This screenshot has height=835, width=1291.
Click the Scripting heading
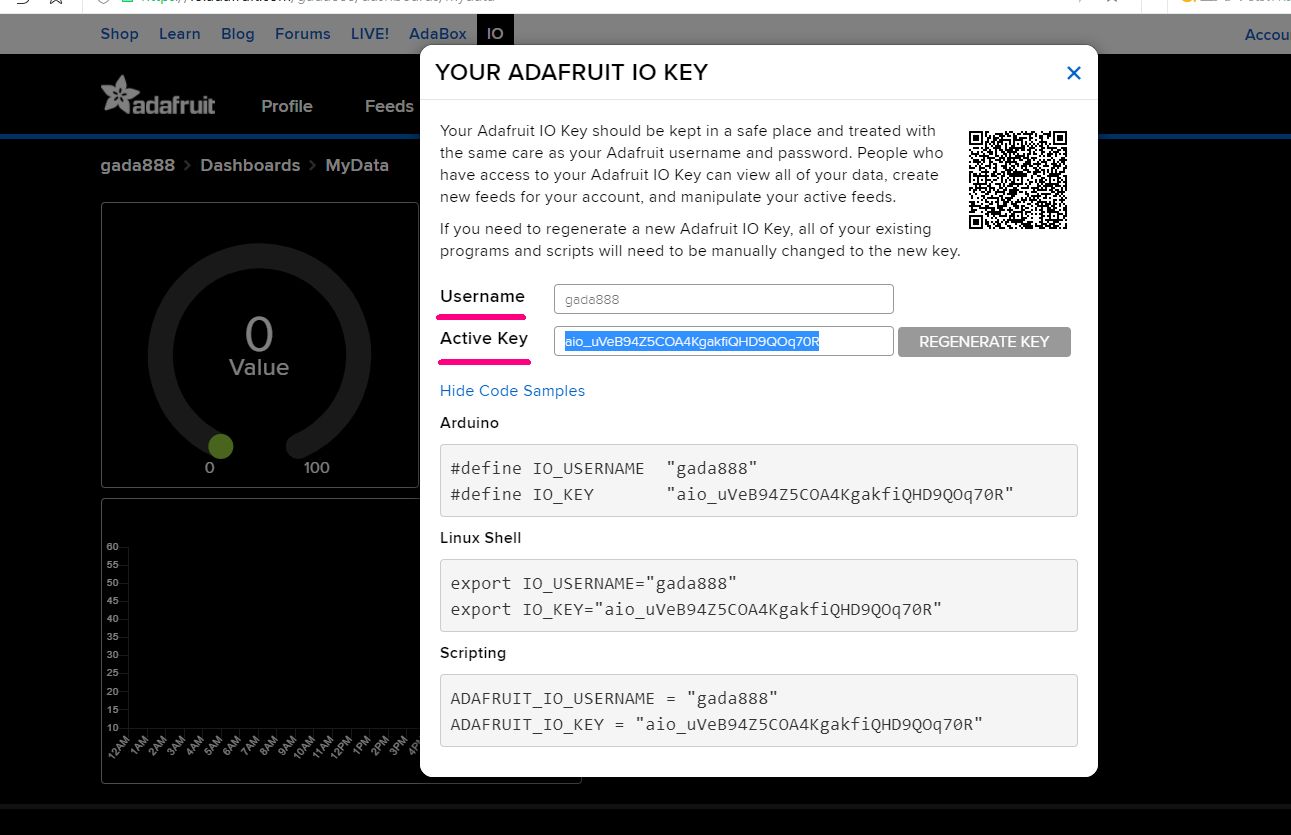(x=473, y=653)
